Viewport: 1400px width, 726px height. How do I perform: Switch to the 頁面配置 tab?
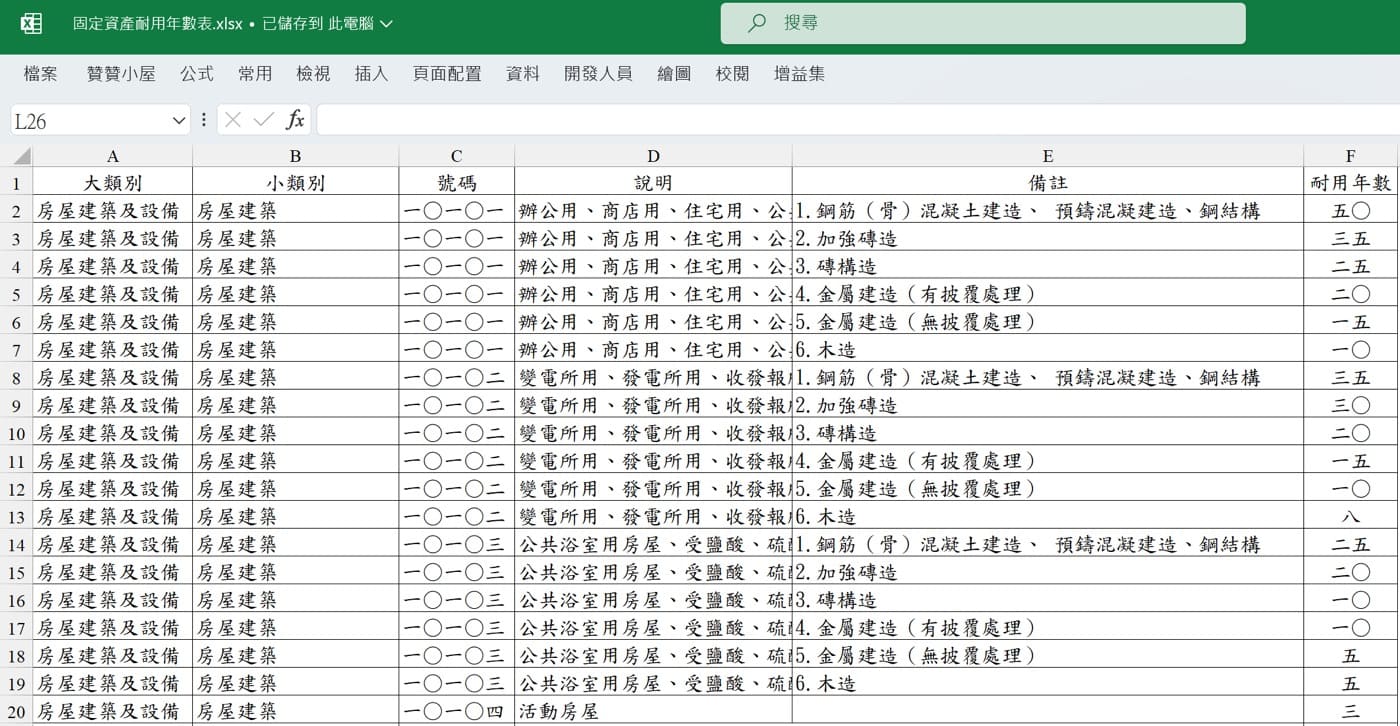[447, 74]
